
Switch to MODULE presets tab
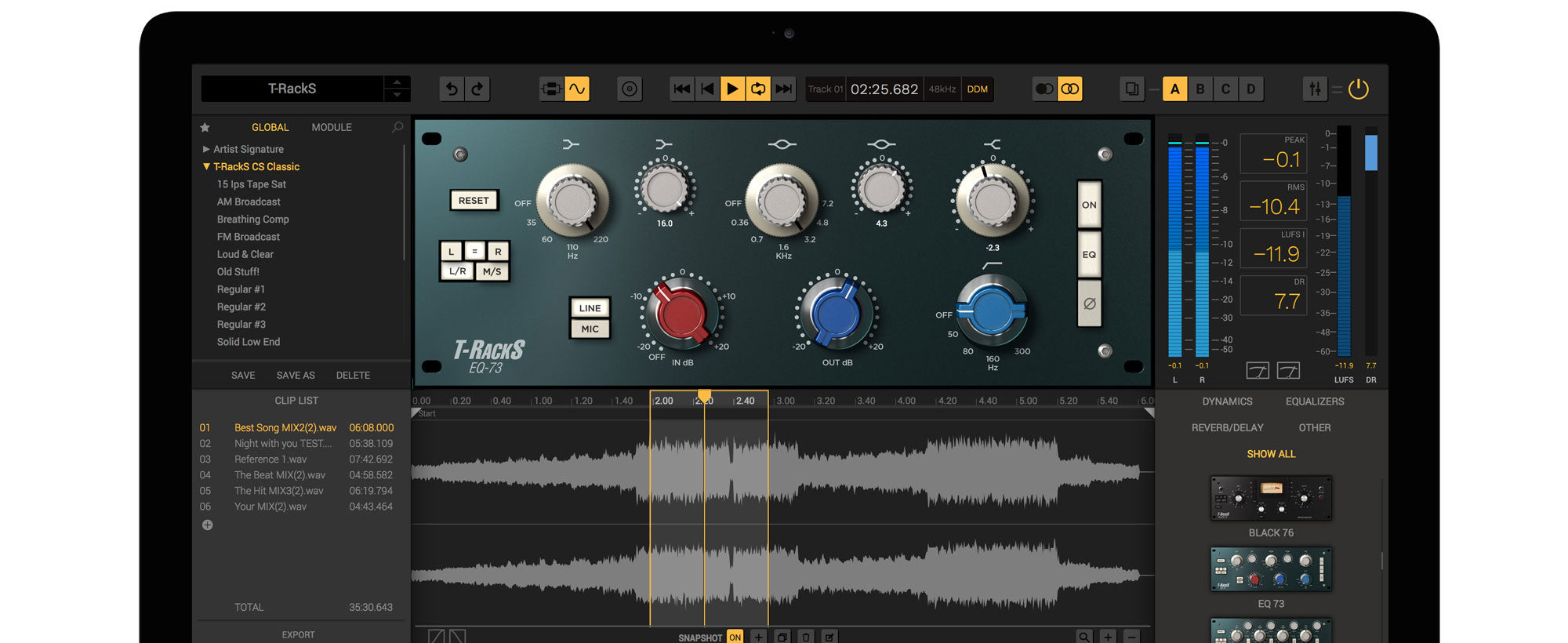point(332,127)
